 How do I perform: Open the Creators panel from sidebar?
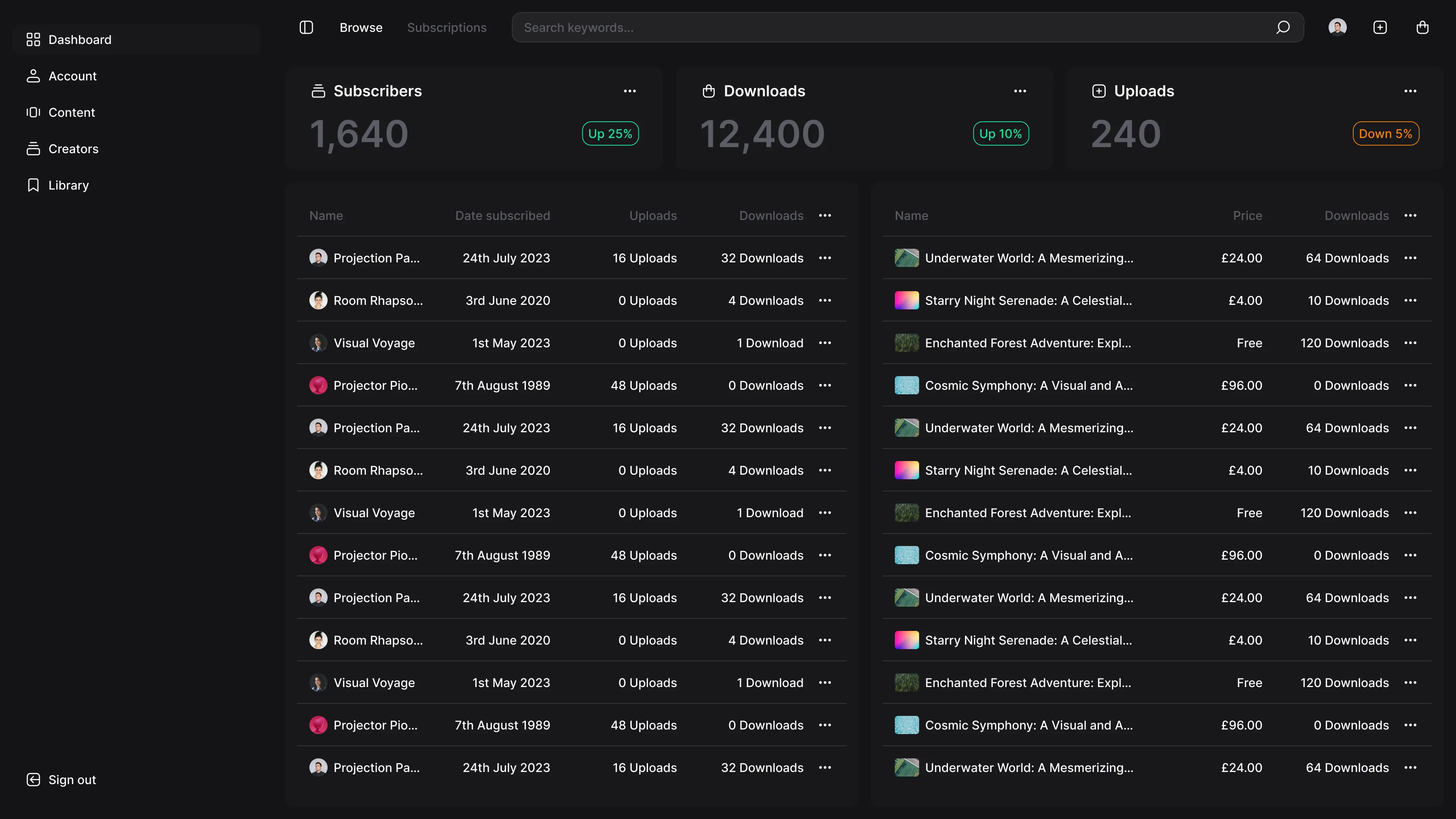pos(33,149)
